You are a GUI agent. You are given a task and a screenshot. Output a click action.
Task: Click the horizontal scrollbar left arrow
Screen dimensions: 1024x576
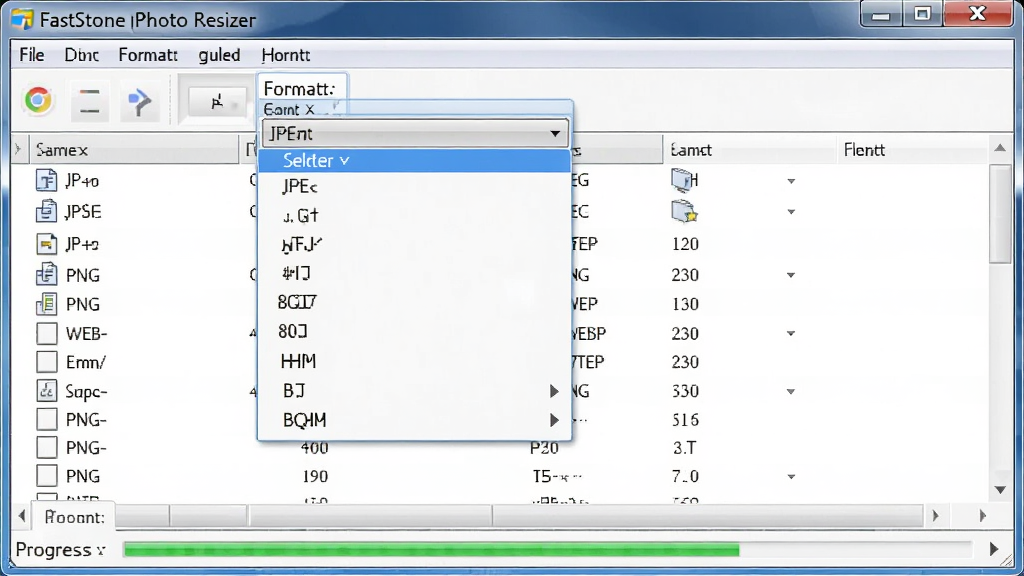pos(22,516)
